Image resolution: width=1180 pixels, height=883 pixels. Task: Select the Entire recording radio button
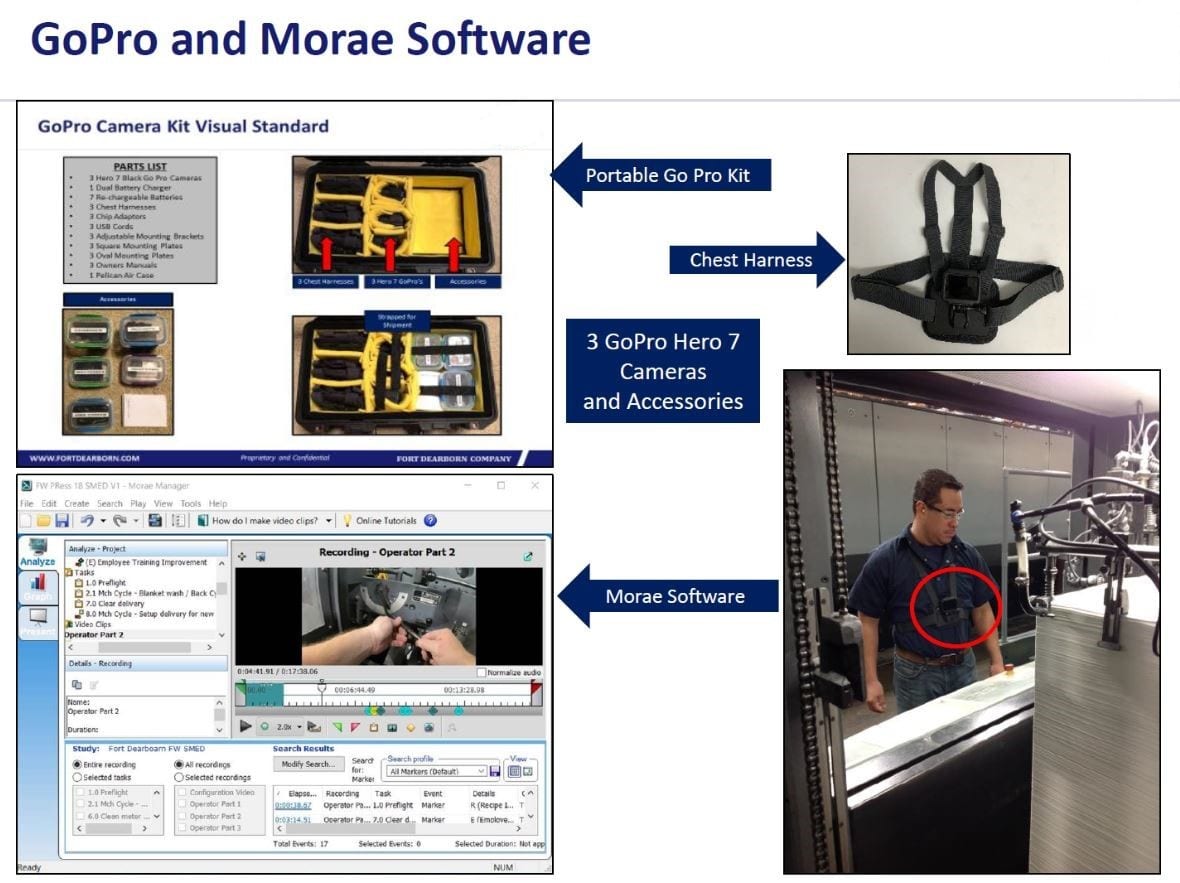[77, 764]
